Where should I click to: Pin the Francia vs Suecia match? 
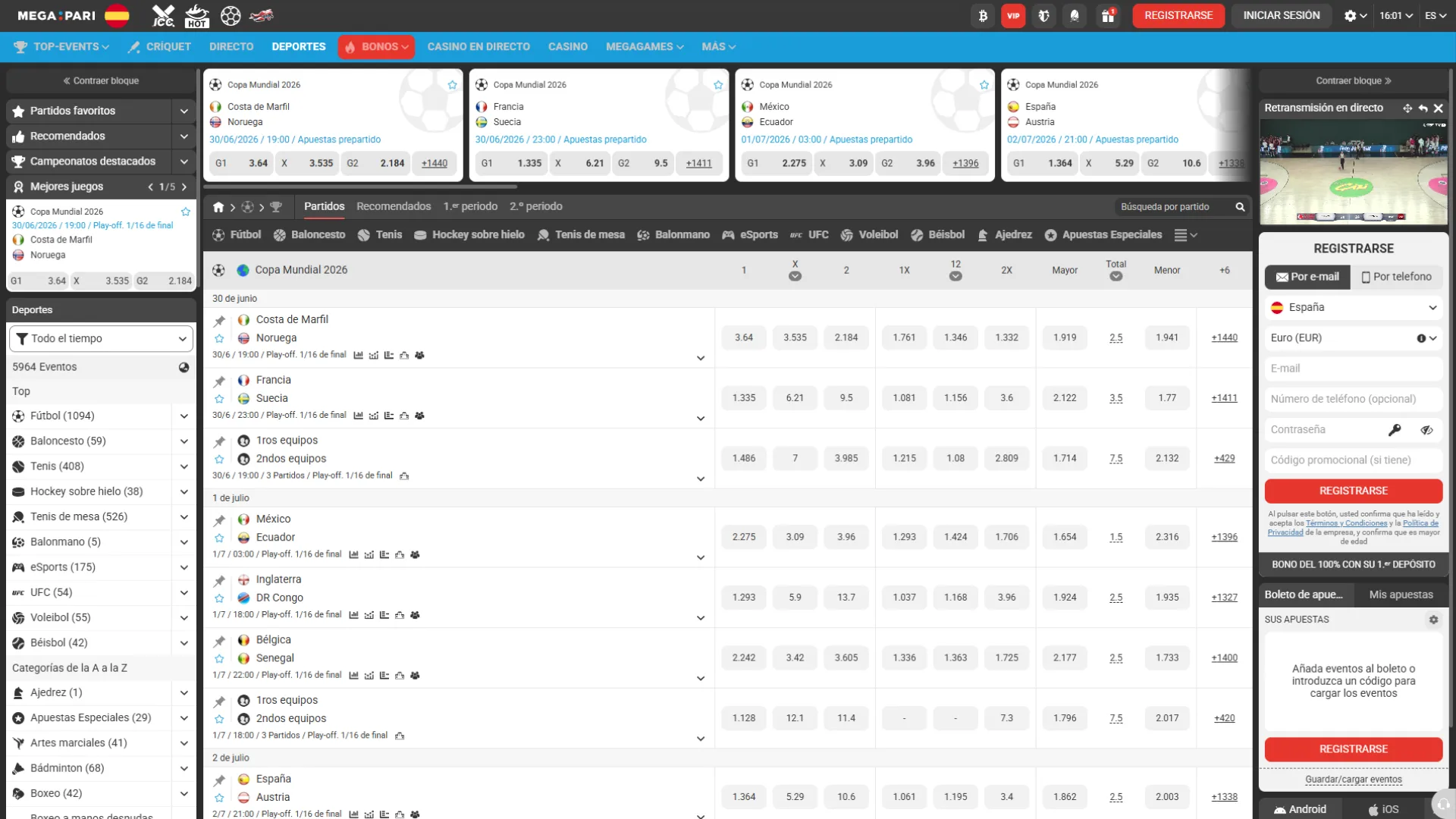point(219,381)
